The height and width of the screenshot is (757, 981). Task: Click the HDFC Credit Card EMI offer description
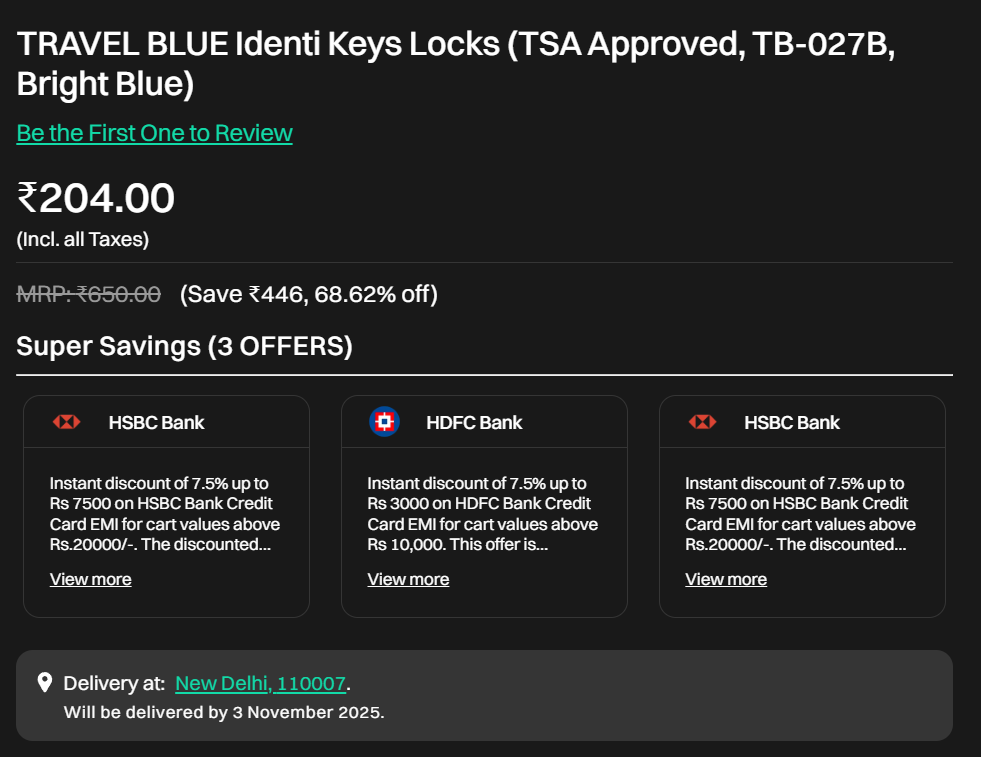click(x=482, y=514)
